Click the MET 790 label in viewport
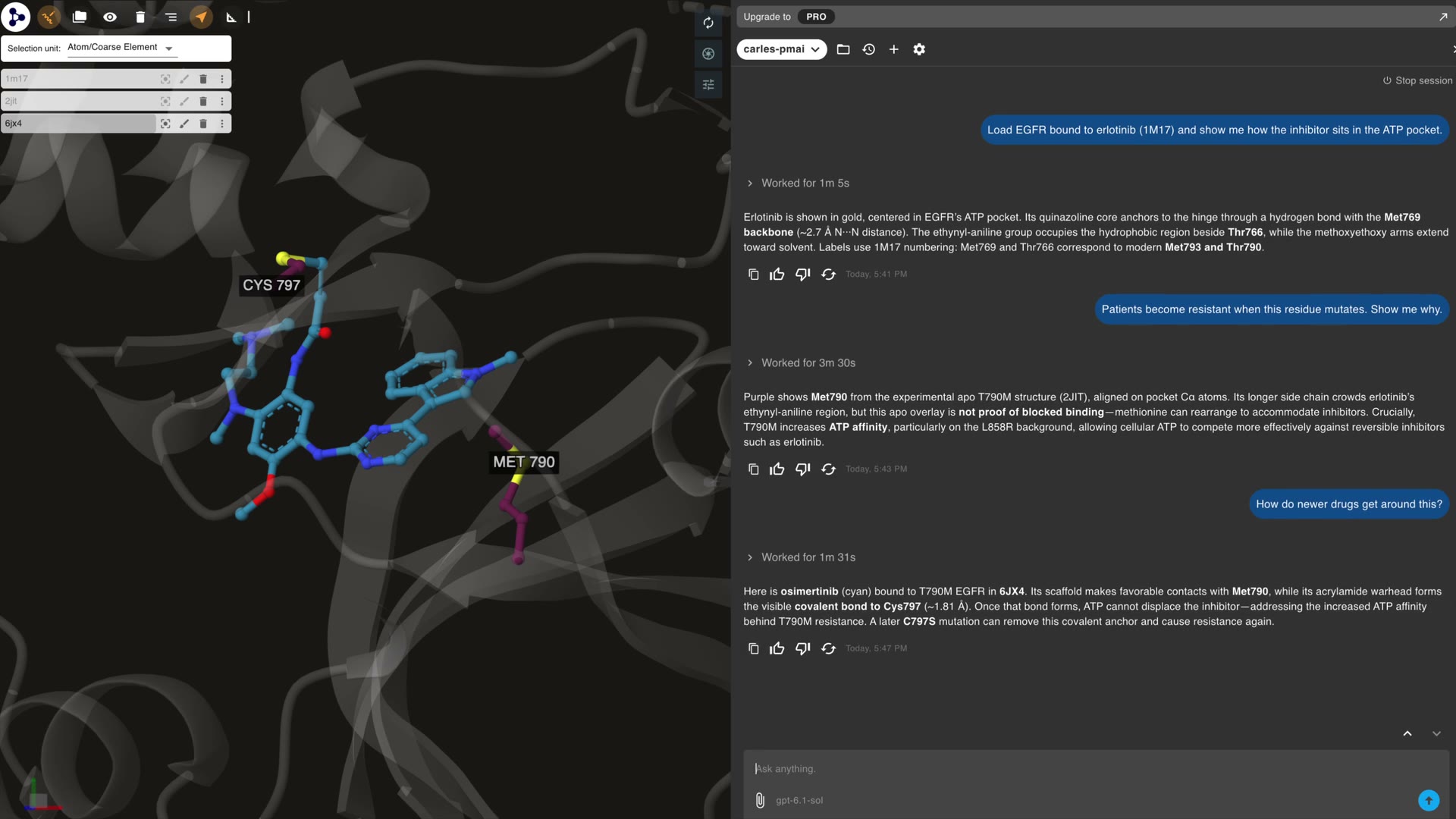Screen dimensions: 1456x819 pyautogui.click(x=524, y=462)
